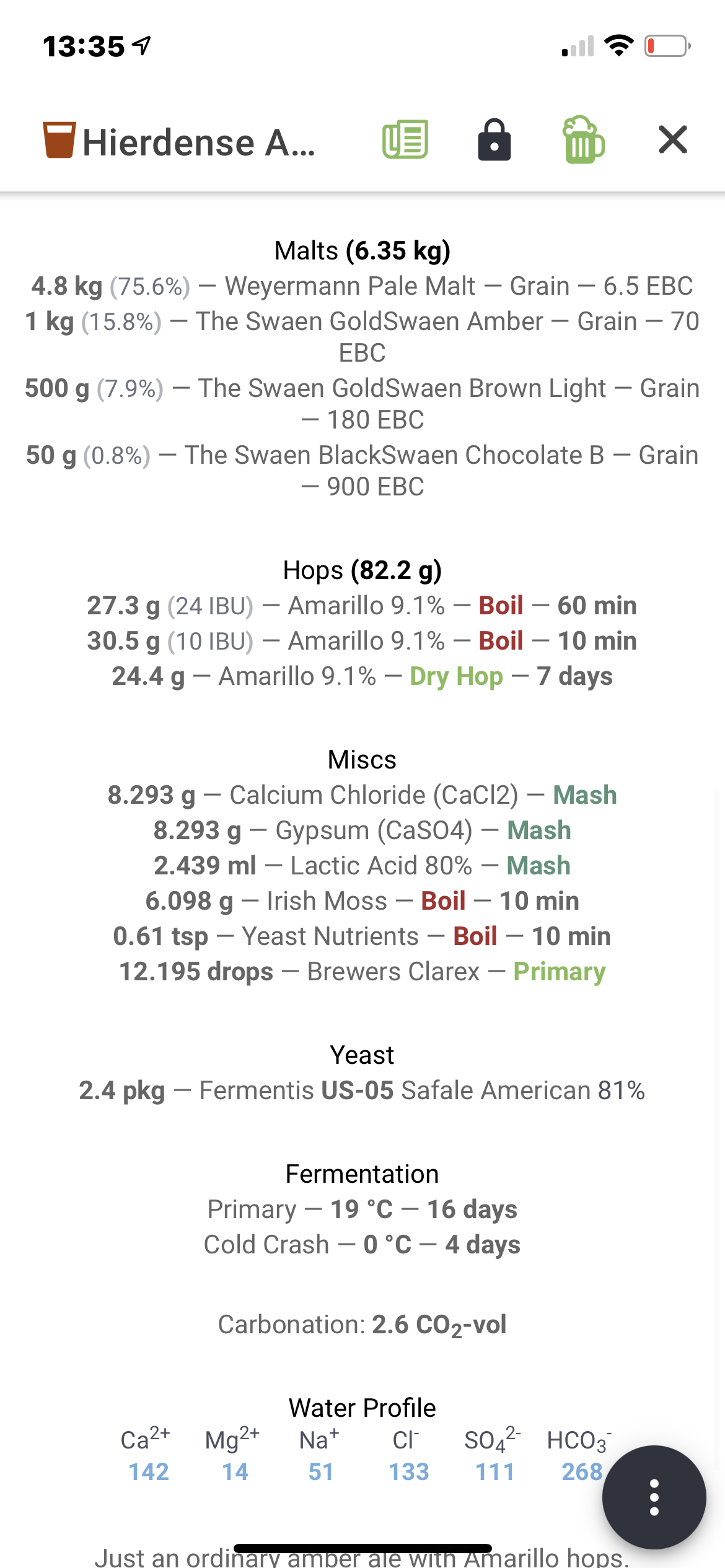
Task: Tap the green beer mug brew icon
Action: tap(583, 139)
